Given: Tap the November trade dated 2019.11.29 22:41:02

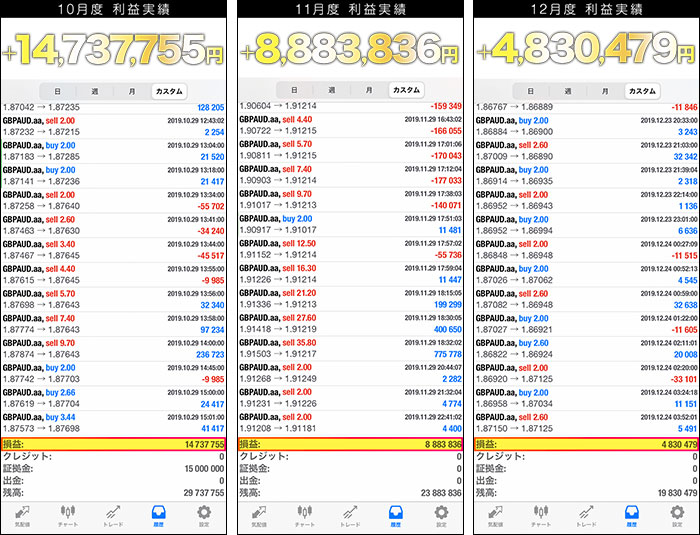Looking at the screenshot, I should tap(350, 422).
